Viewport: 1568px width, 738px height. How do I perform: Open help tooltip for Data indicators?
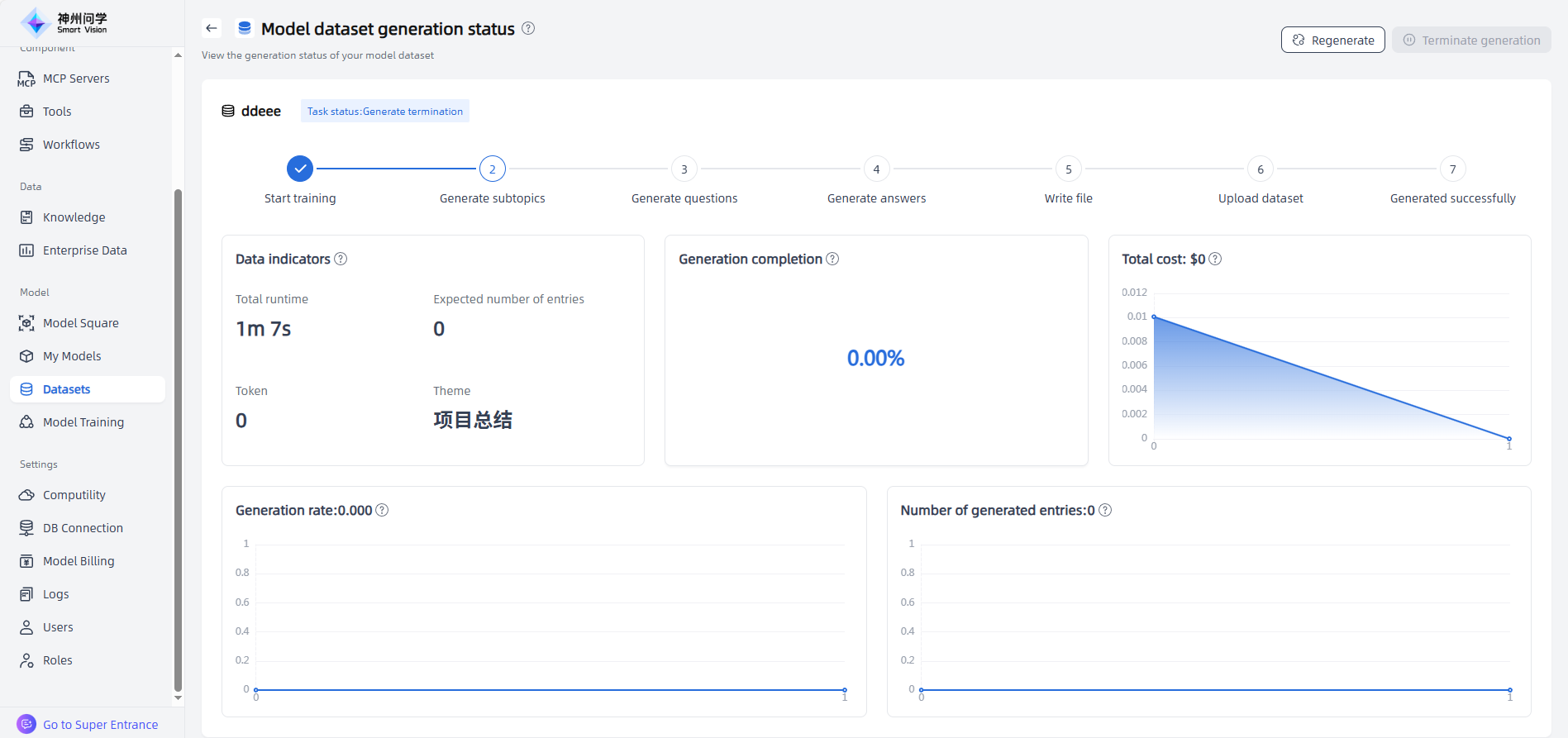(x=341, y=259)
